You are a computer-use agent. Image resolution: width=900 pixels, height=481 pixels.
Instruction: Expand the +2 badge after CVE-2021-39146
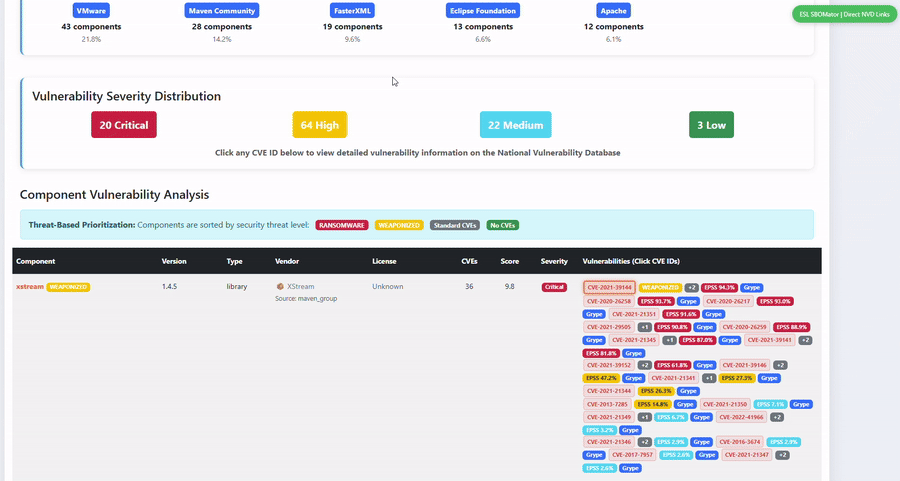coord(780,365)
